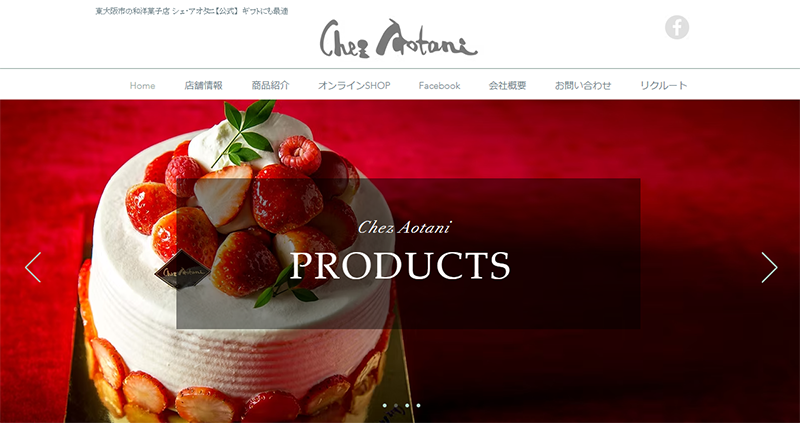
Task: Open the 商品紹介 navigation item
Action: pos(270,86)
